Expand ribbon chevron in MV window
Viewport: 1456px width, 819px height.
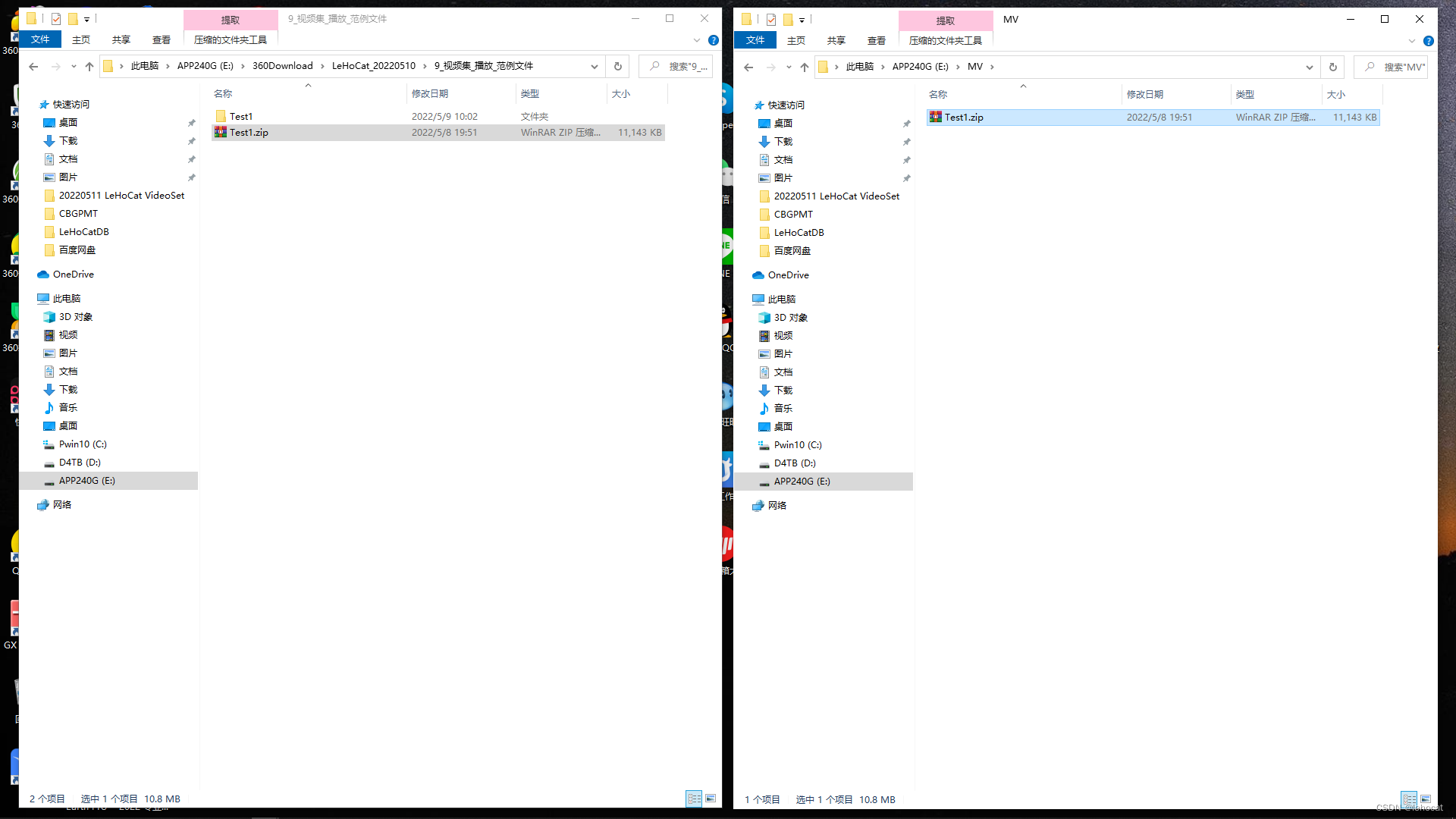click(x=1412, y=41)
